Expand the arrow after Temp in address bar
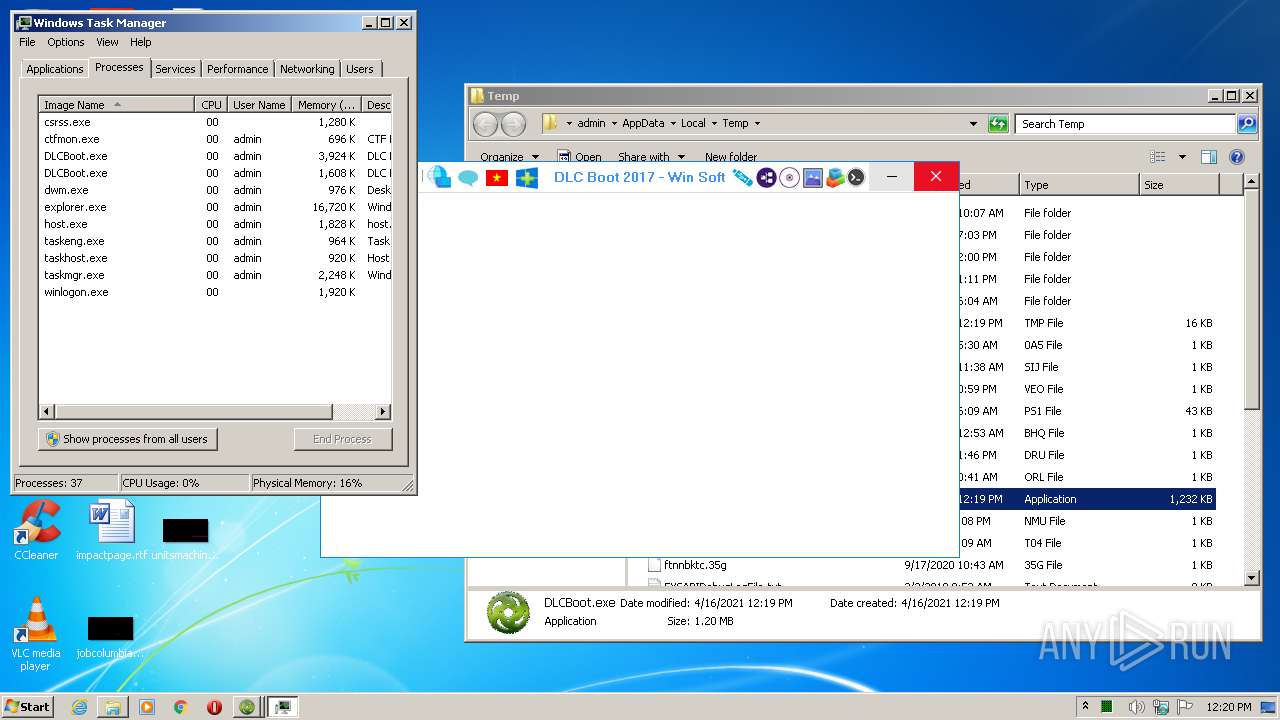This screenshot has width=1280, height=720. tap(757, 124)
